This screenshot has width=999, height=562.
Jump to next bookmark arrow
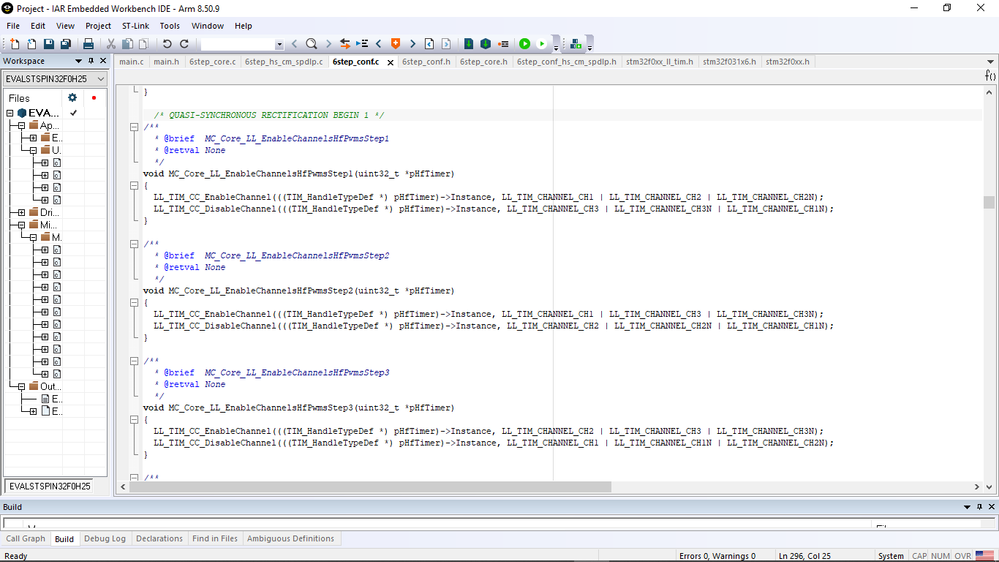point(412,44)
